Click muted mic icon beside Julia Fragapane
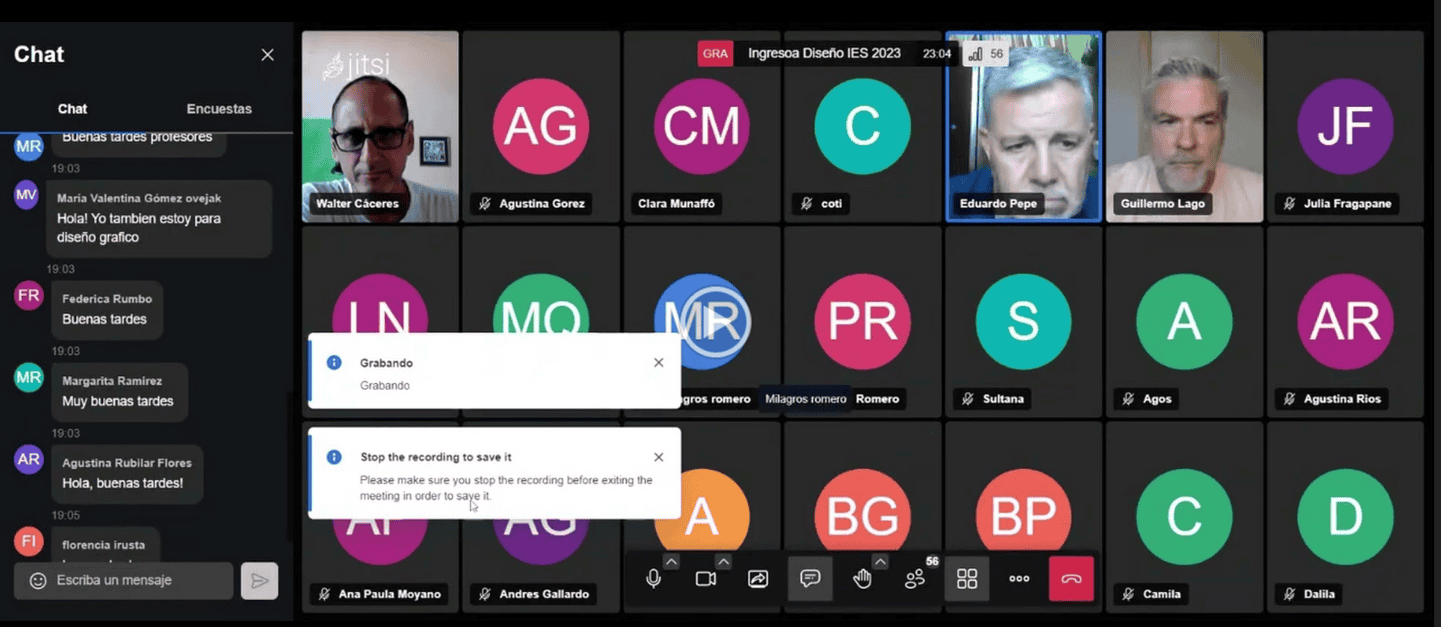 1289,204
